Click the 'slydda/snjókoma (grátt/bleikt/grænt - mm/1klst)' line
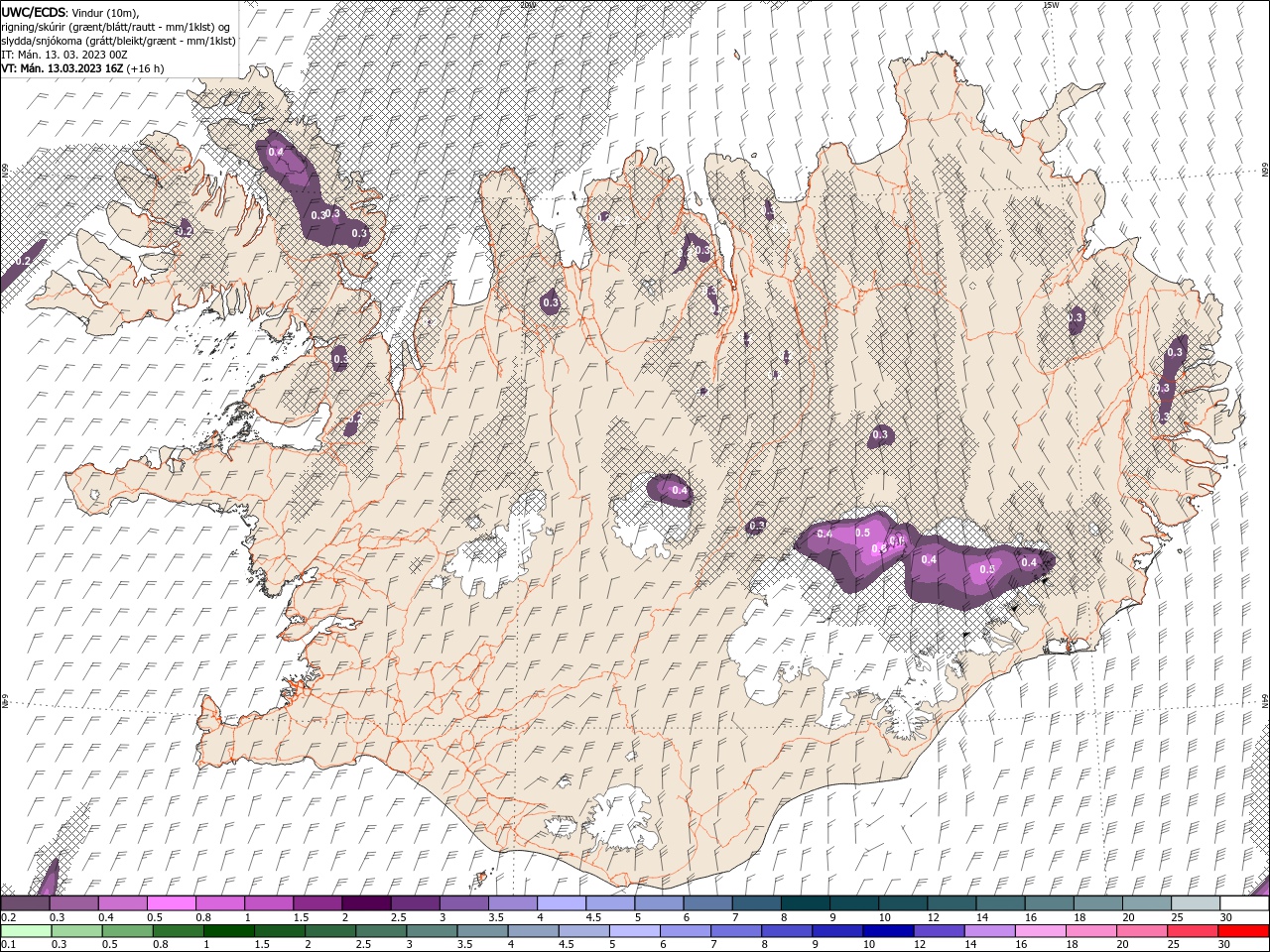1270x952 pixels. click(119, 41)
